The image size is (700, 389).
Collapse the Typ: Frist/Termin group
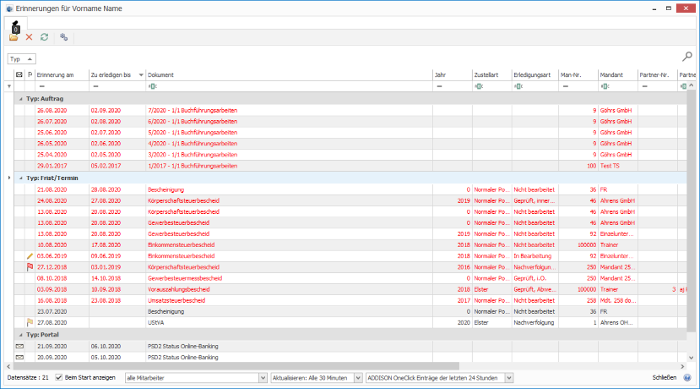pos(21,178)
